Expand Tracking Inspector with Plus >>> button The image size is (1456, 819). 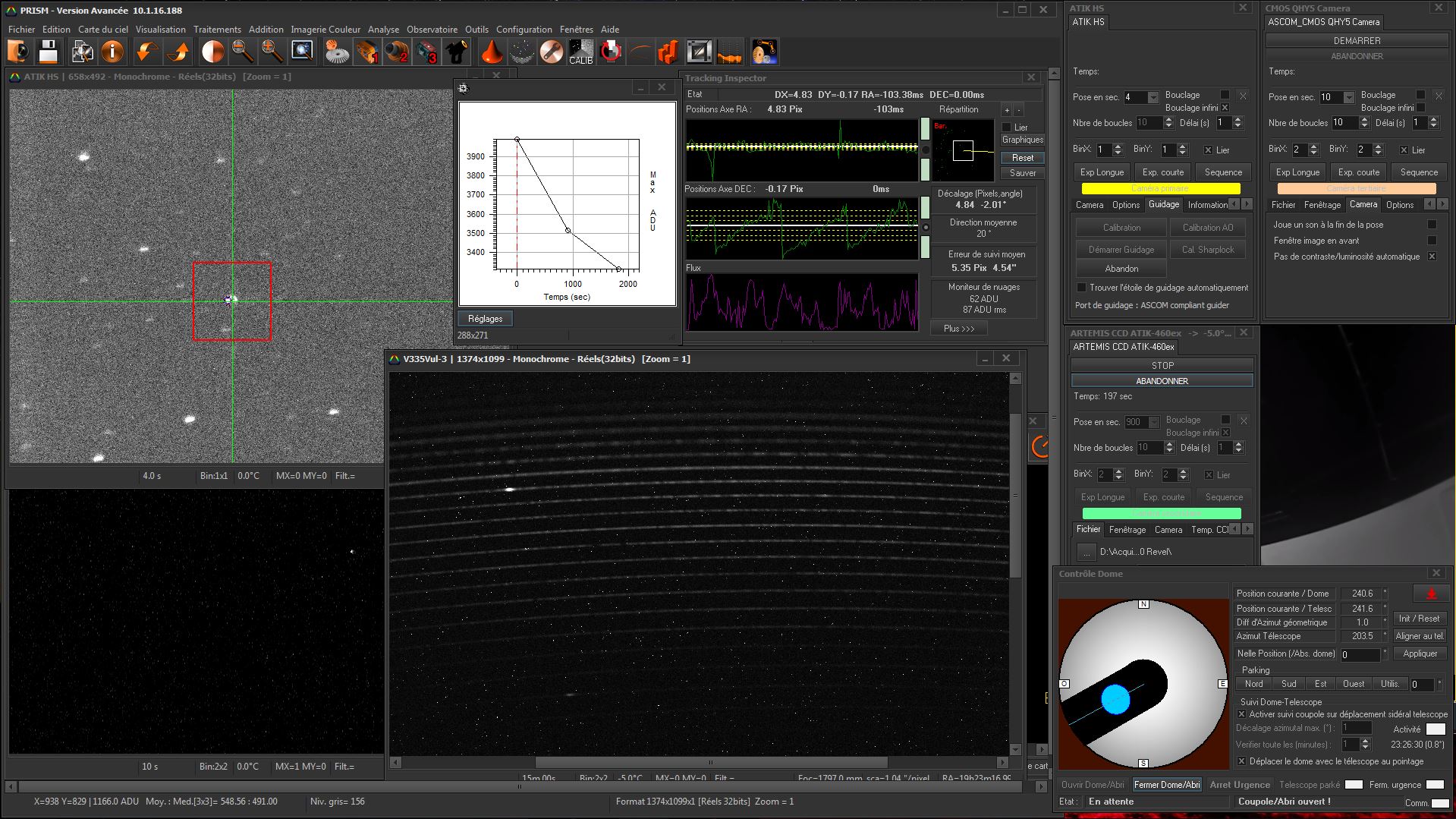pyautogui.click(x=958, y=329)
